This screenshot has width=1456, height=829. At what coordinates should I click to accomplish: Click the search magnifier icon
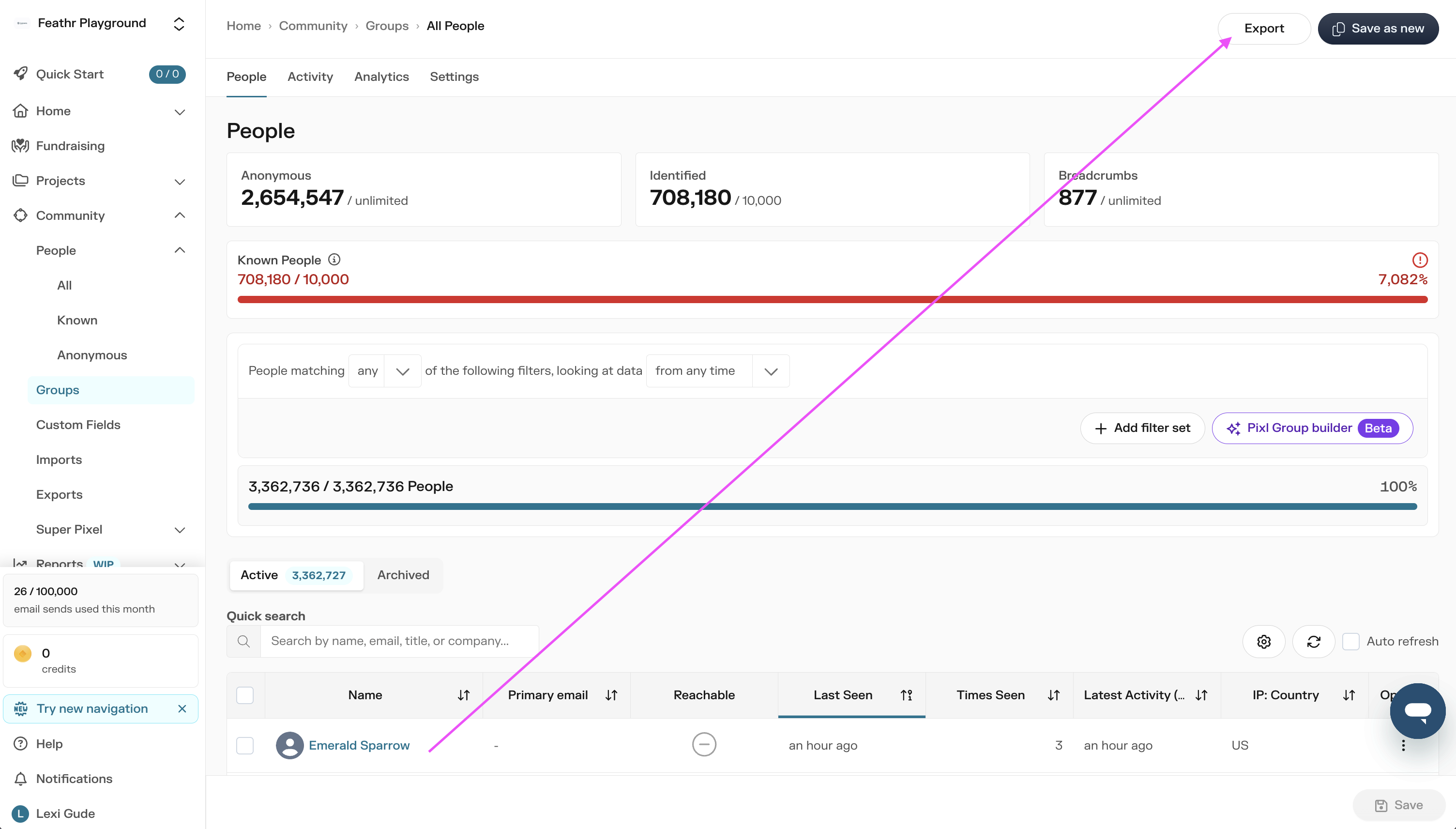[243, 641]
